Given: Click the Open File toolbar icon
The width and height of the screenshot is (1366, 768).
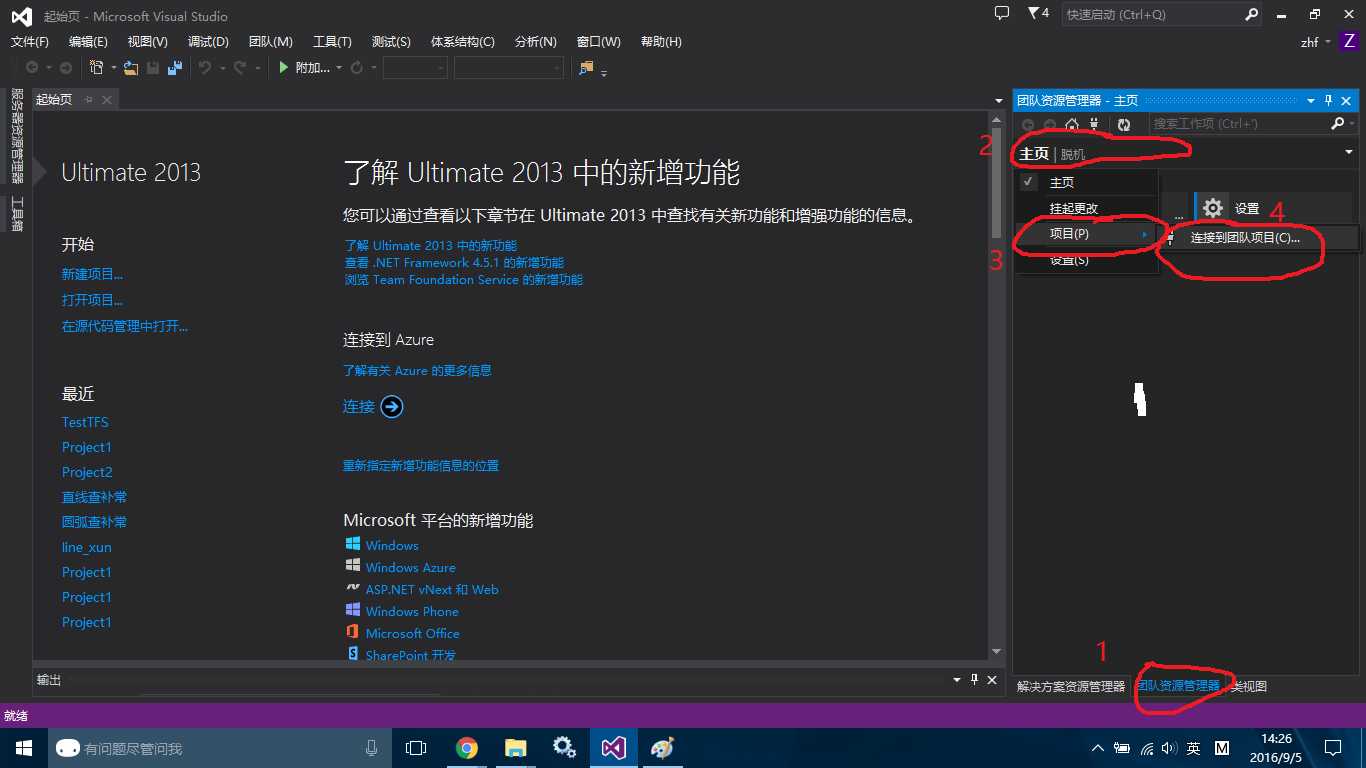Looking at the screenshot, I should (131, 67).
